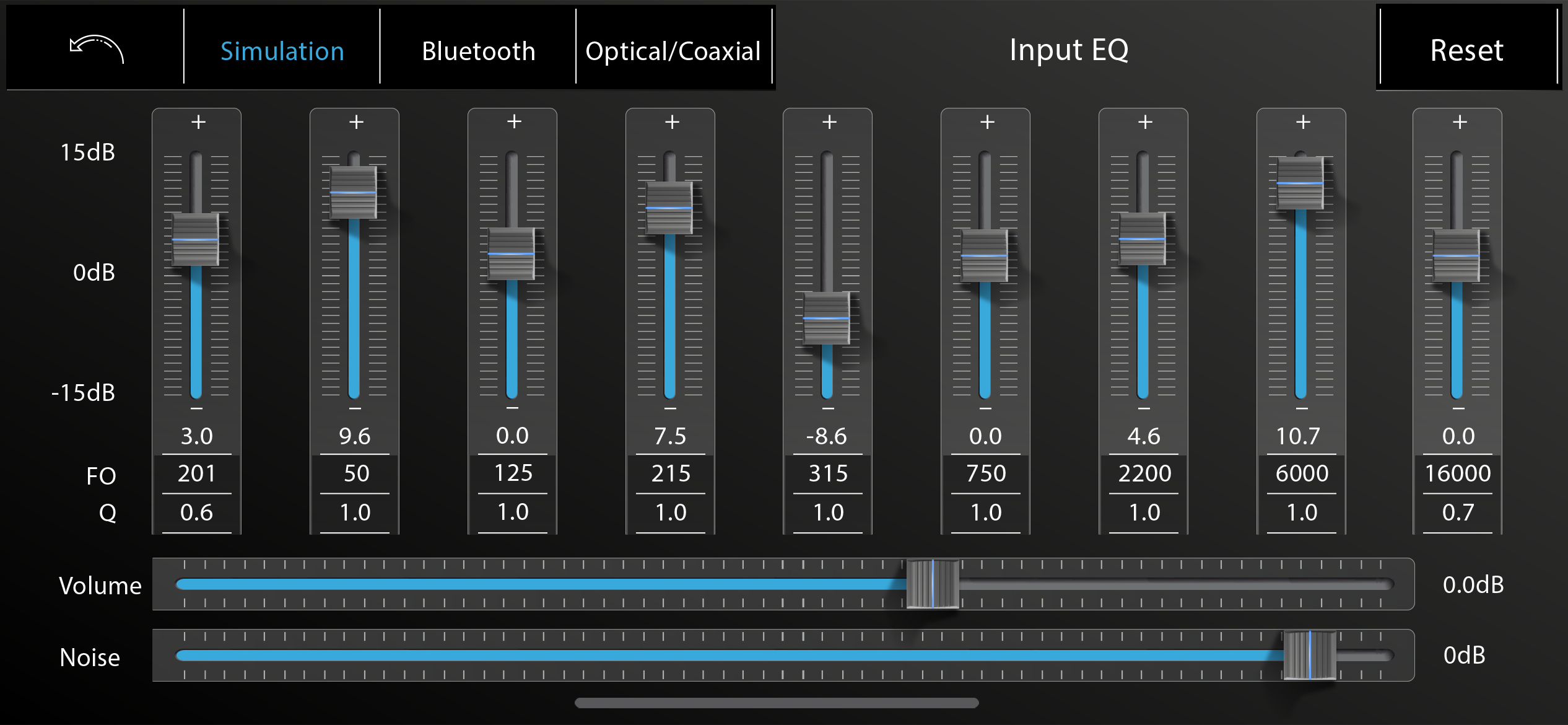1568x725 pixels.
Task: Click the back arrow icon
Action: (97, 50)
